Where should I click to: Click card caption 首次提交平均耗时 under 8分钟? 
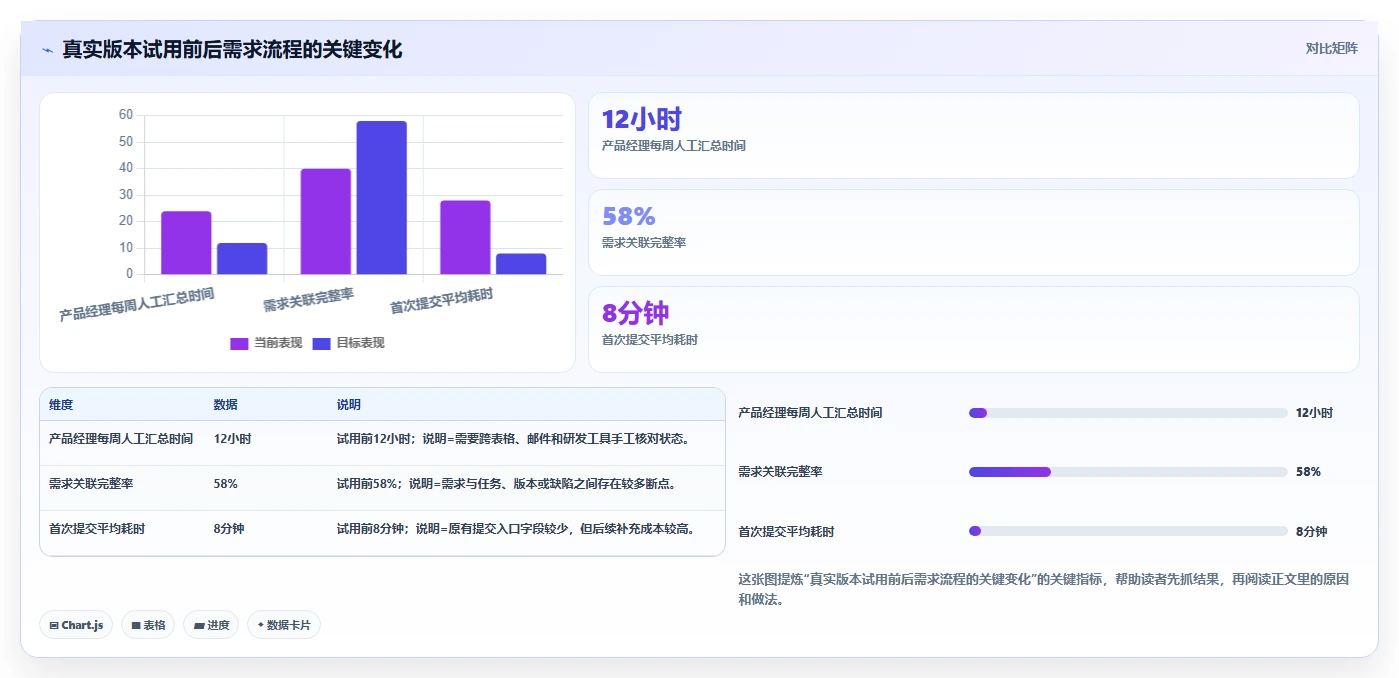(650, 340)
